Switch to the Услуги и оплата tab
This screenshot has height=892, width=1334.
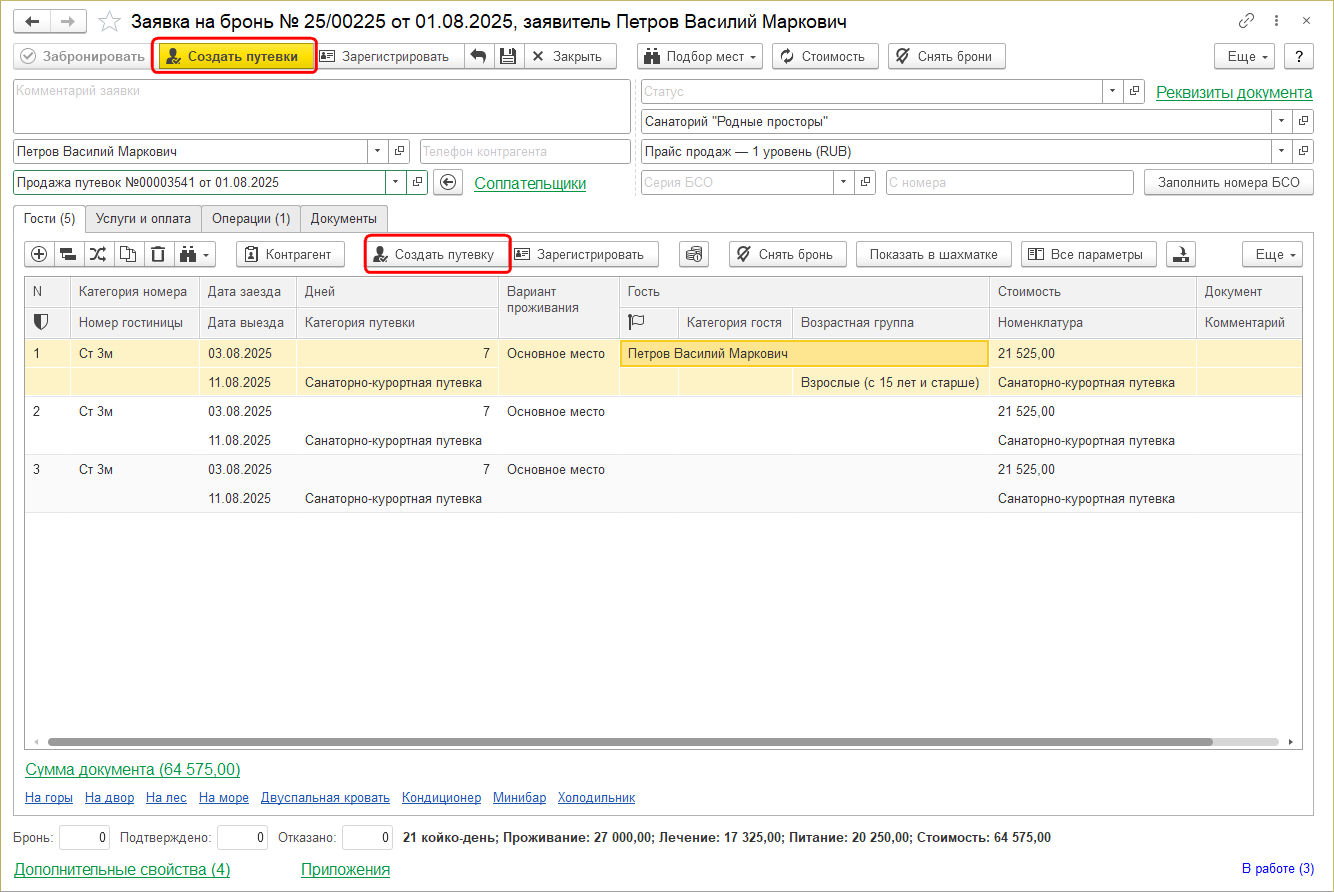143,219
